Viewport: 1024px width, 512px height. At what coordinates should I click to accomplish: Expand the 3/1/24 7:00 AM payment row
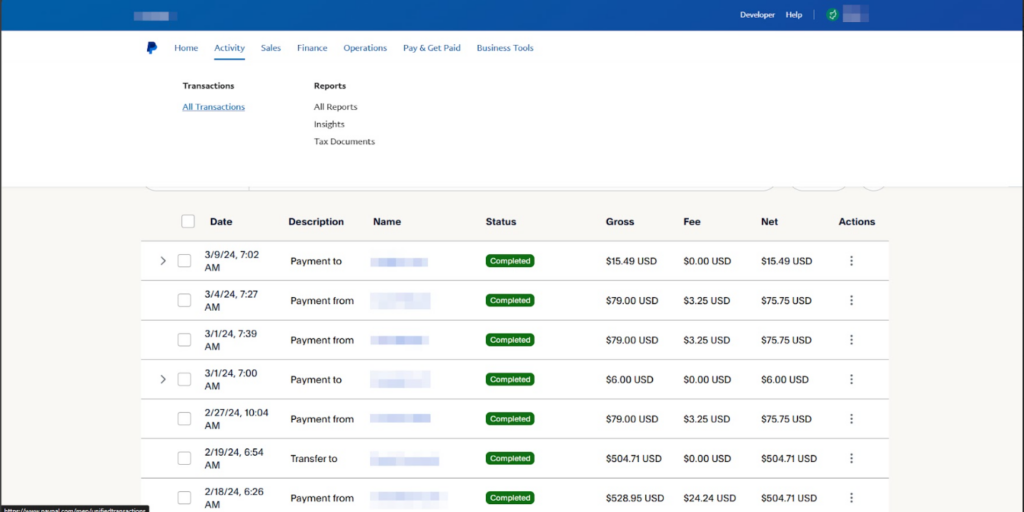163,380
